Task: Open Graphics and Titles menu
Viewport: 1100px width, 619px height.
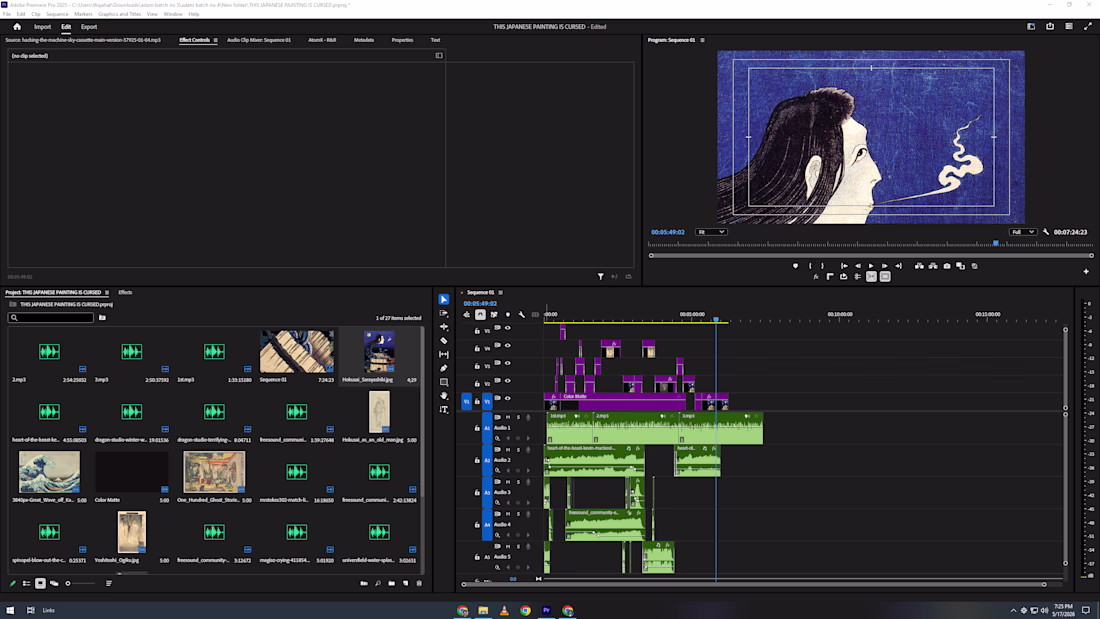Action: pyautogui.click(x=119, y=14)
